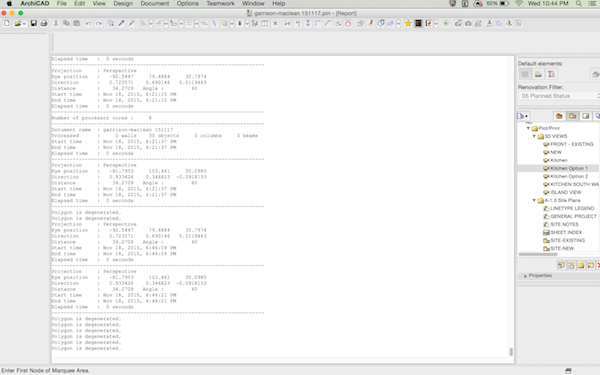Image resolution: width=600 pixels, height=375 pixels.
Task: Open the Navigator popup arrow button
Action: pos(523,116)
